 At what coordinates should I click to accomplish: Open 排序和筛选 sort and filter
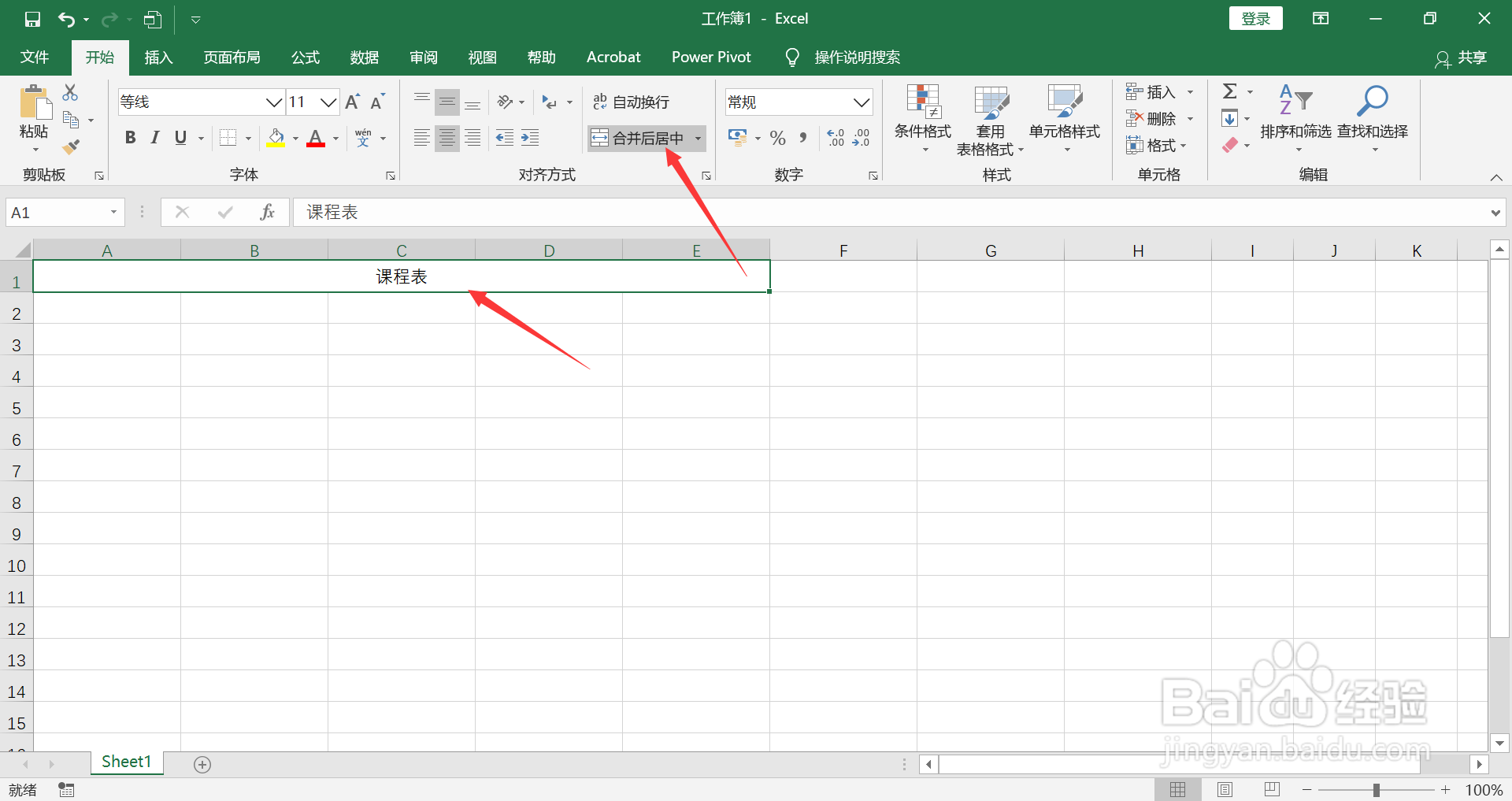[x=1295, y=118]
